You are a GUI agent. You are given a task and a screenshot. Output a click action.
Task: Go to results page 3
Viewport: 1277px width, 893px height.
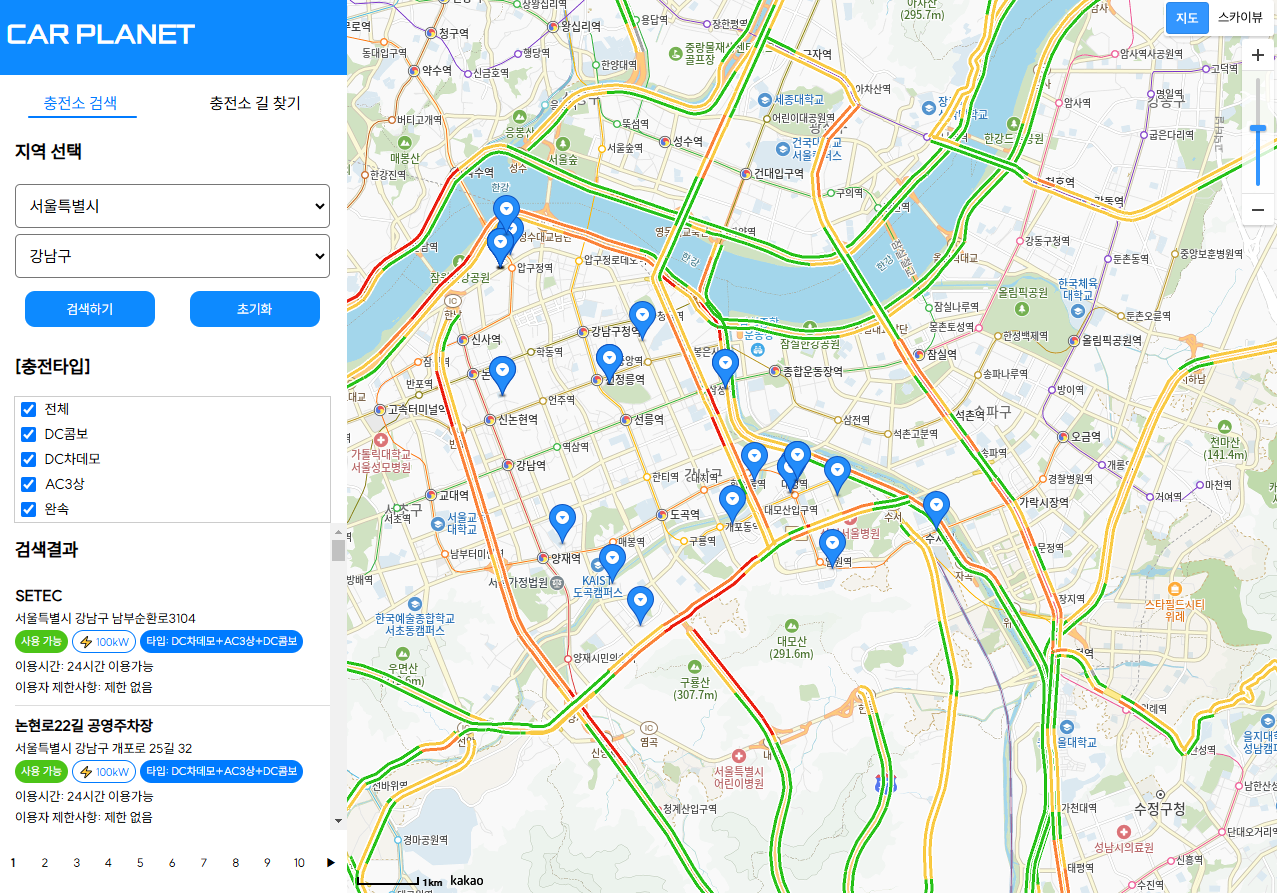[76, 863]
